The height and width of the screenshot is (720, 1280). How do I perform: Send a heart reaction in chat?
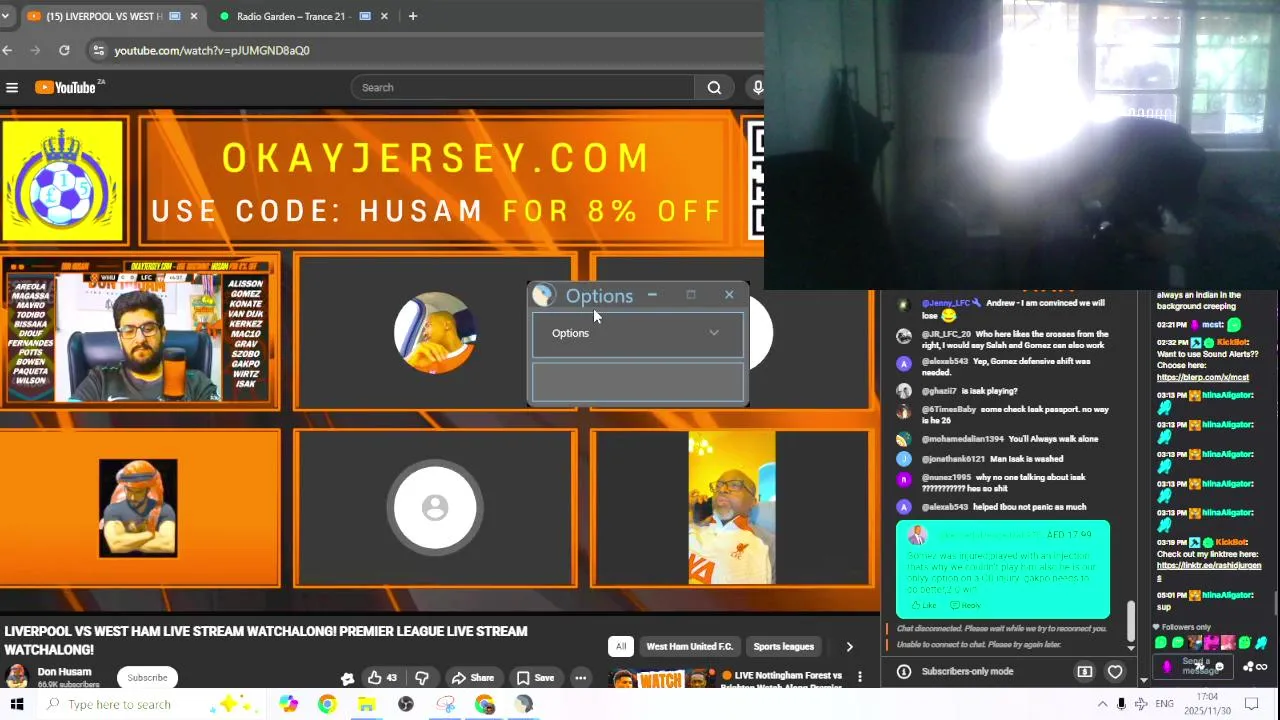pos(1115,671)
